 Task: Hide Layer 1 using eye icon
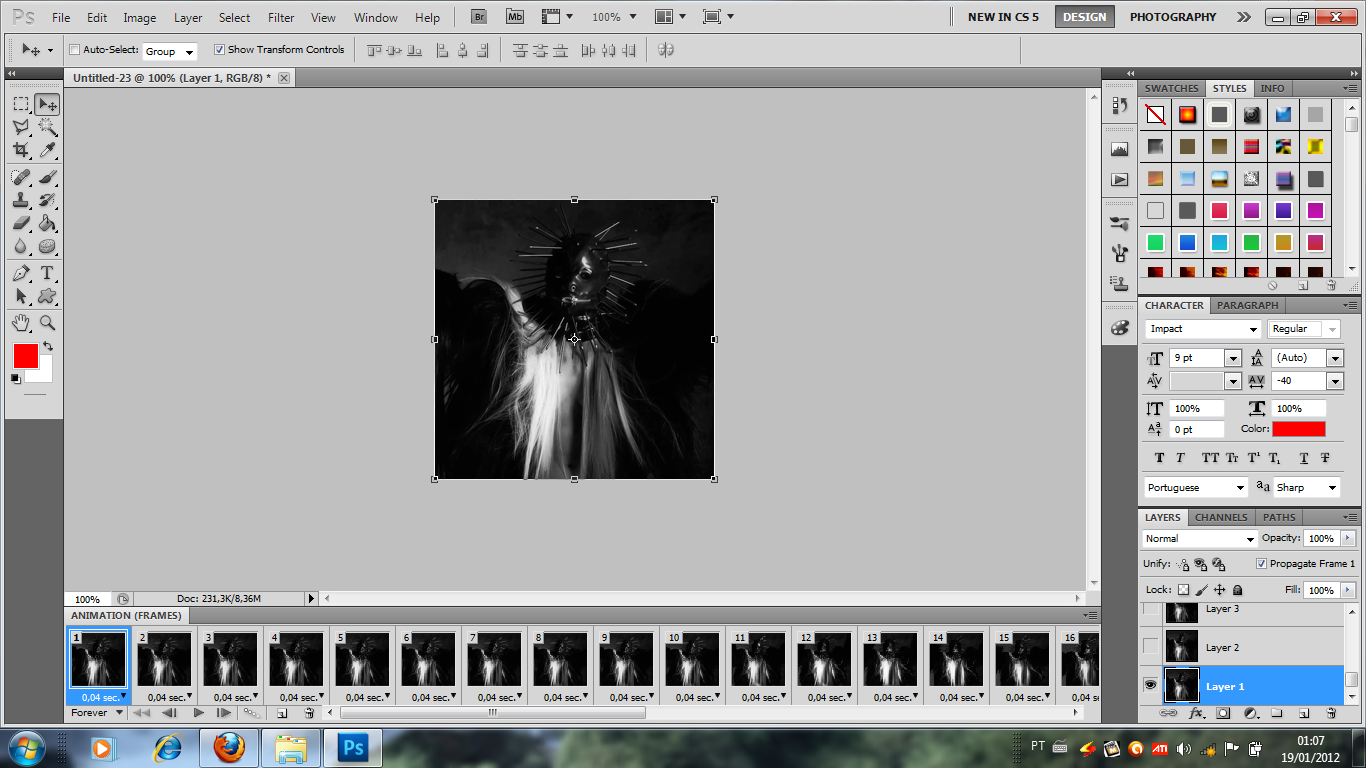1151,686
